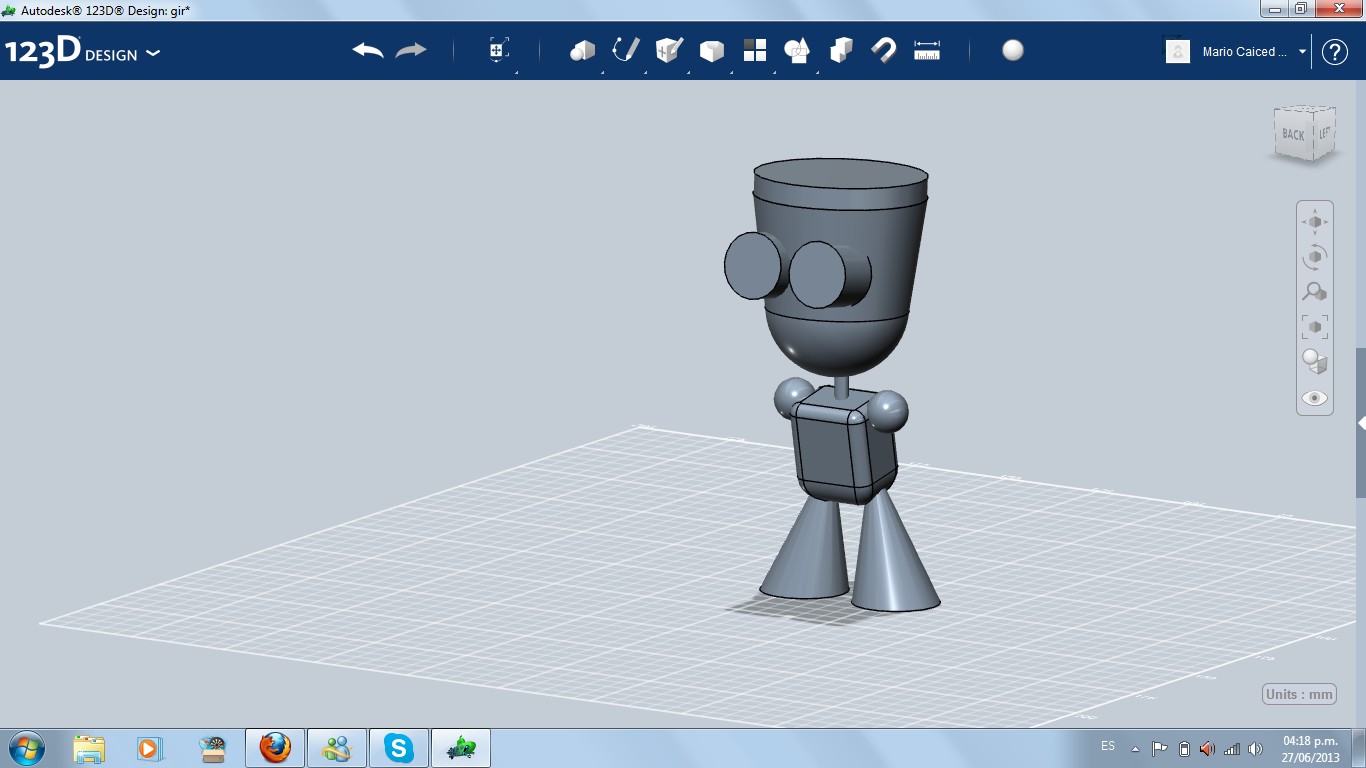Select the Pan navigation tool
This screenshot has width=1366, height=768.
pos(1315,221)
